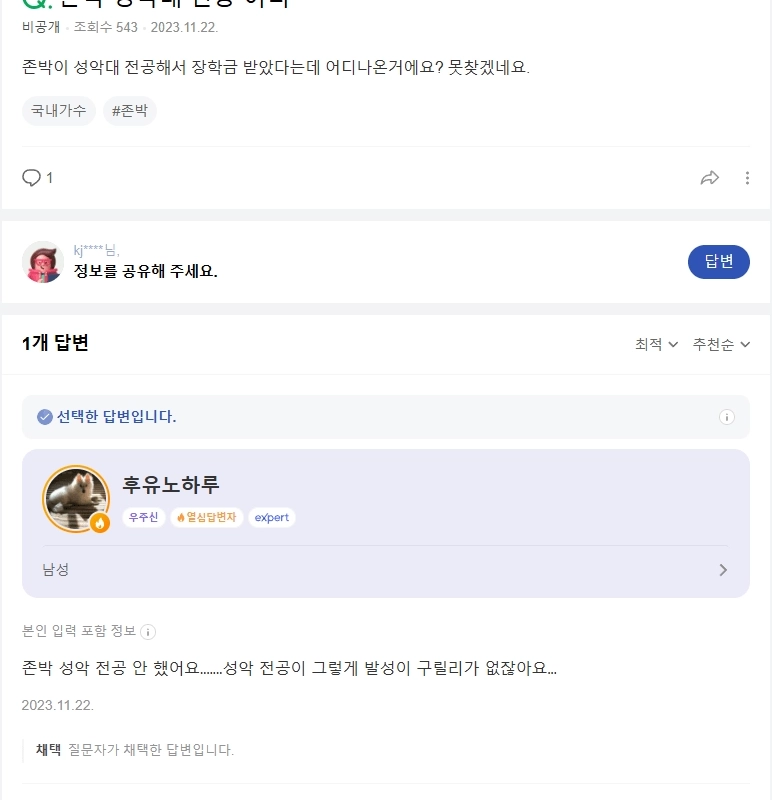Open the 추천순 sort dropdown
The image size is (772, 800).
721,344
